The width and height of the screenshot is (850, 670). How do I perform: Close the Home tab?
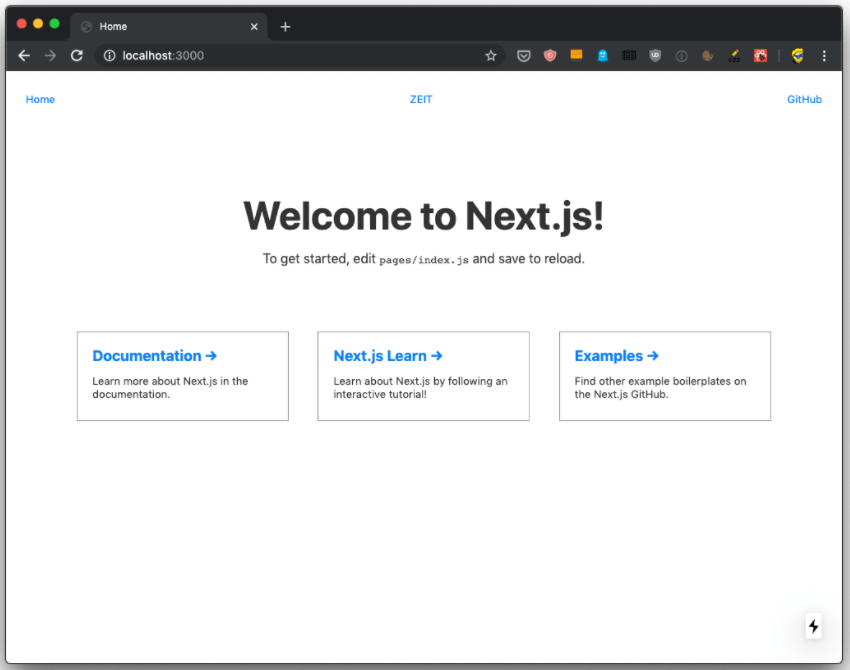click(x=254, y=27)
